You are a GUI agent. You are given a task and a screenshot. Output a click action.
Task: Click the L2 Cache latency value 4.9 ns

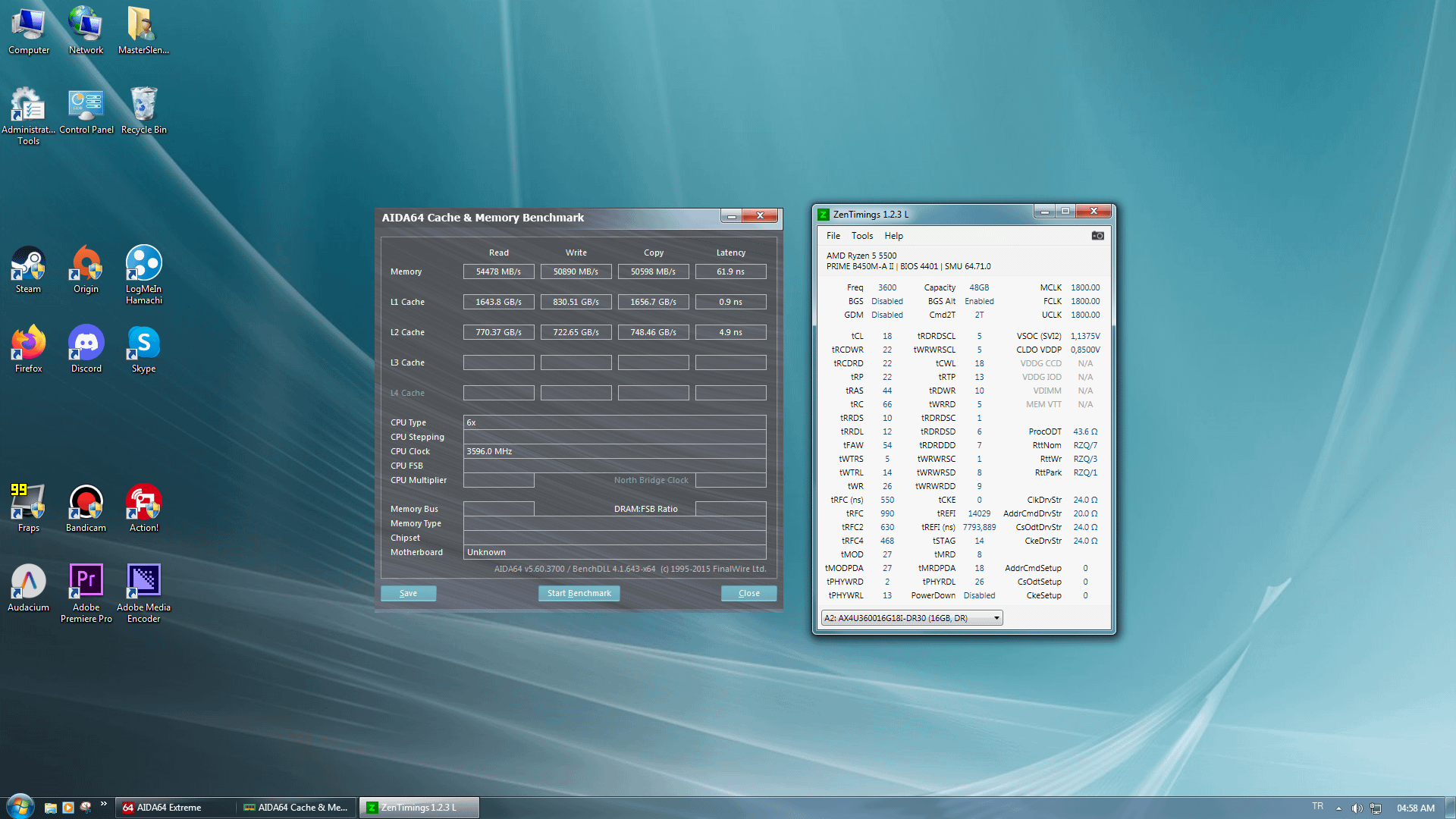[x=730, y=332]
